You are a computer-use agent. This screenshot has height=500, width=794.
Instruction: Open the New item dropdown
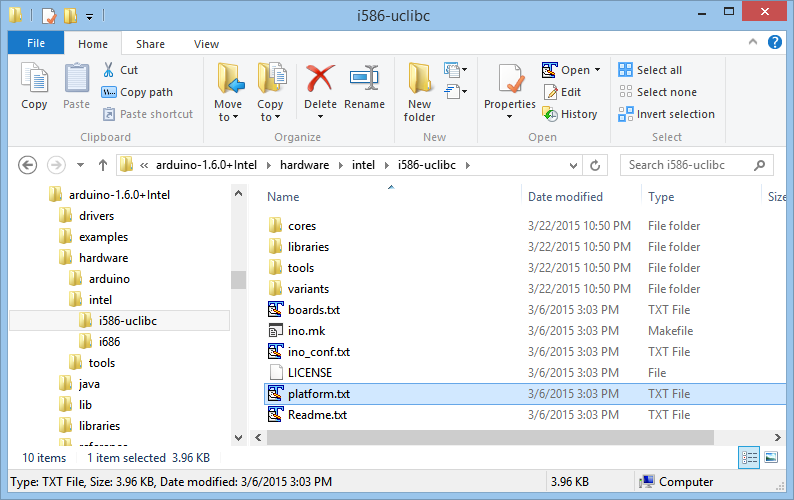455,69
